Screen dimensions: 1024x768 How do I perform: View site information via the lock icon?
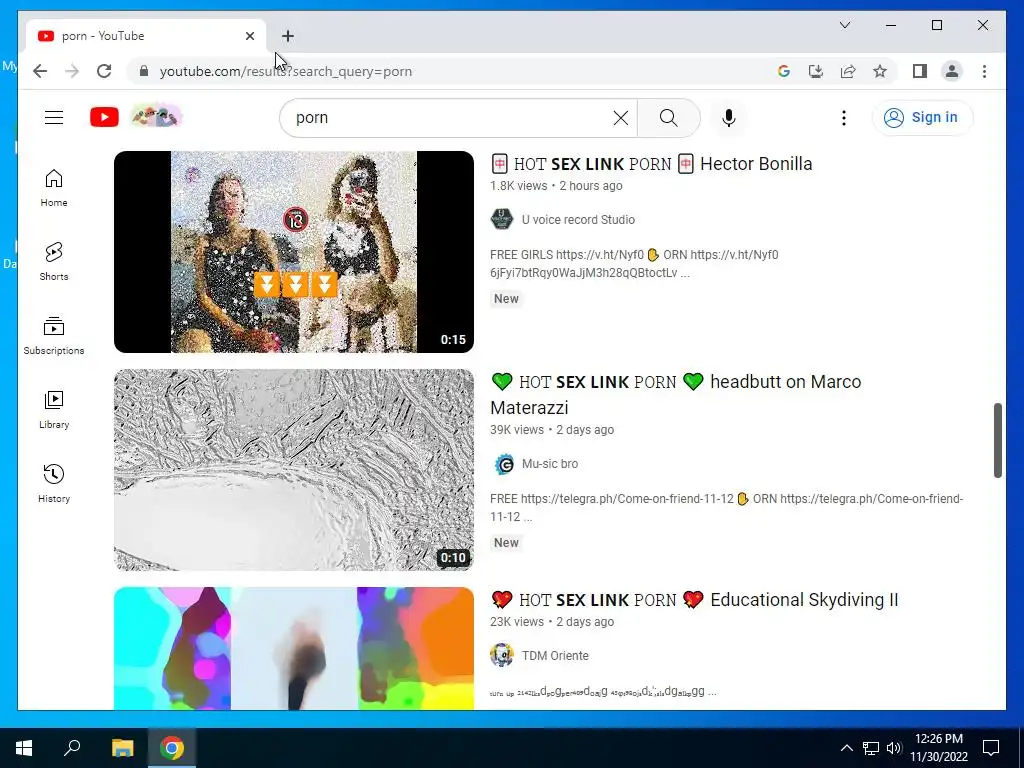pyautogui.click(x=144, y=71)
